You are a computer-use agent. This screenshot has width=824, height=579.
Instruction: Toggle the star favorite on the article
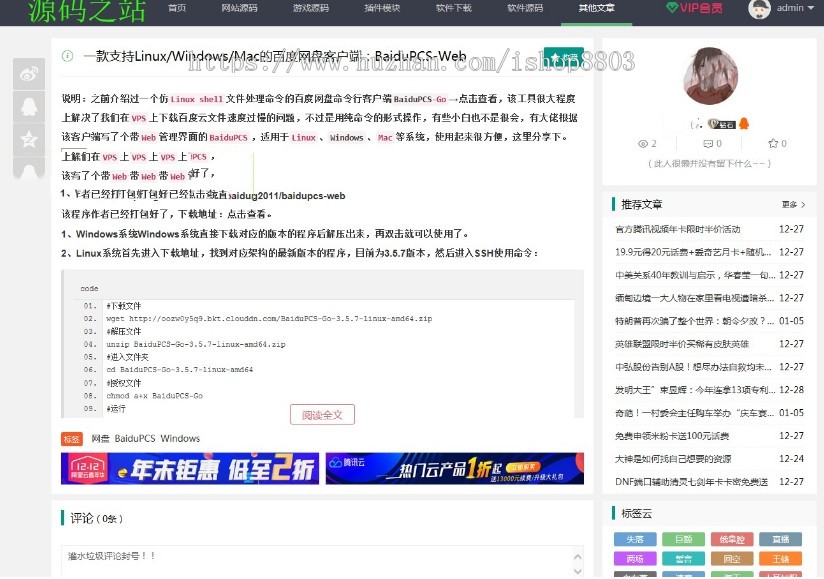coord(772,144)
